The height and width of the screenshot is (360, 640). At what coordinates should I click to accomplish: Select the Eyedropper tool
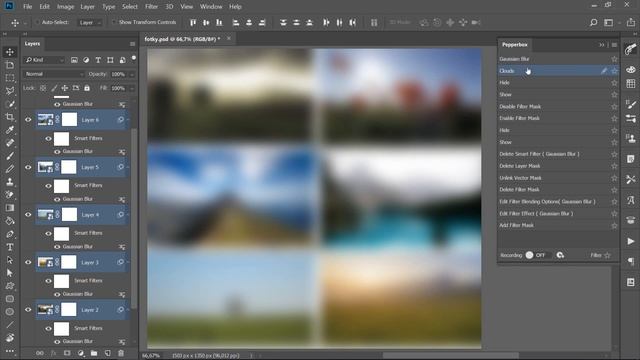click(10, 130)
